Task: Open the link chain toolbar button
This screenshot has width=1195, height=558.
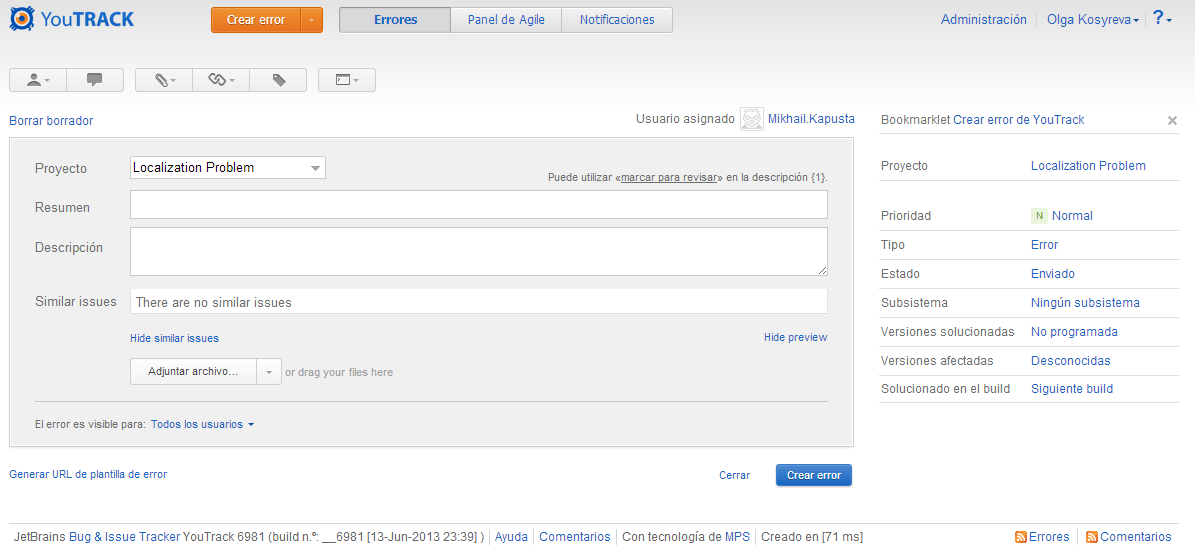Action: (x=221, y=80)
